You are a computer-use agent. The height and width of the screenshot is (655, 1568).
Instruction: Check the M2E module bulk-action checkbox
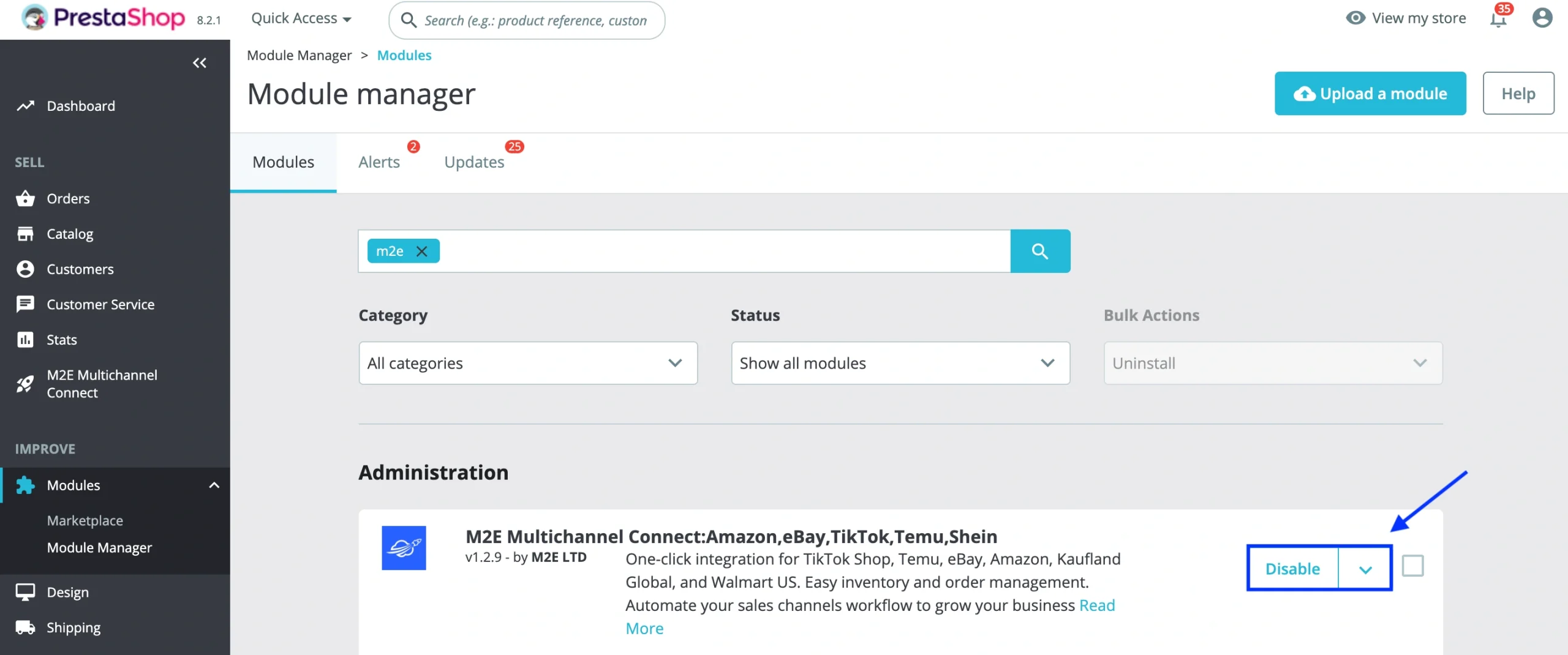click(x=1413, y=565)
